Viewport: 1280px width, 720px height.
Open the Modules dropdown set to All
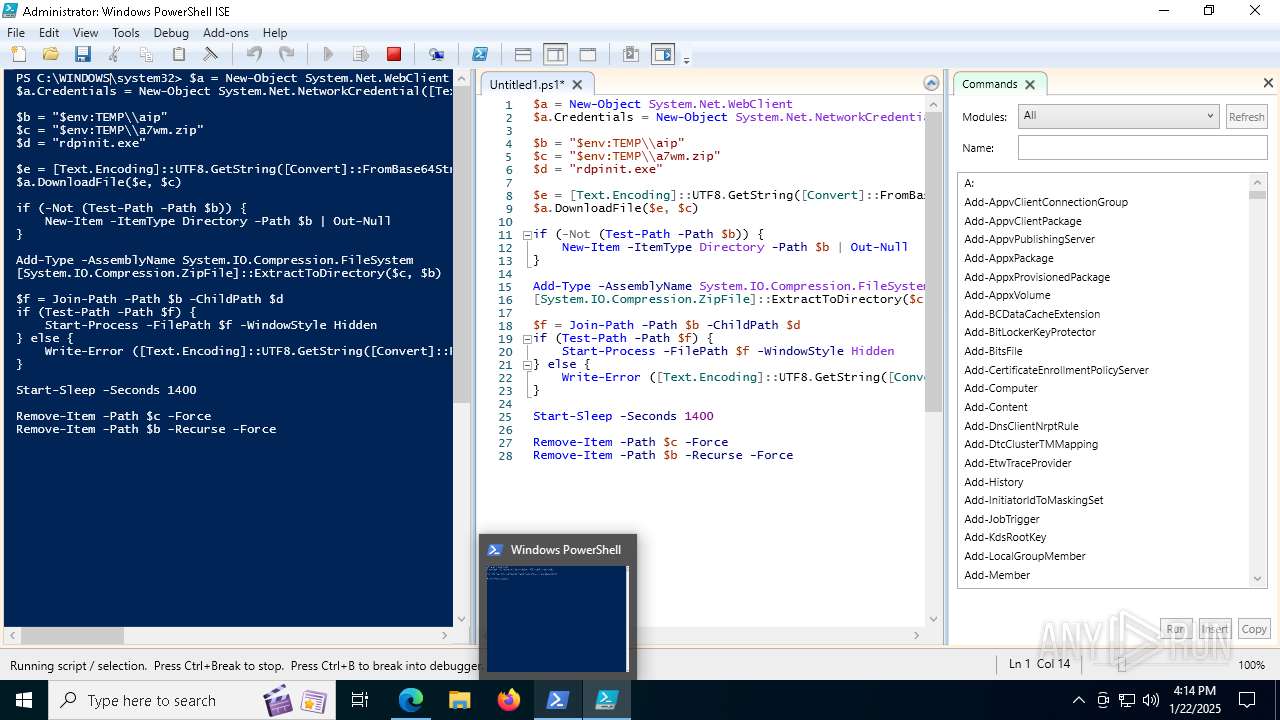pos(1118,116)
